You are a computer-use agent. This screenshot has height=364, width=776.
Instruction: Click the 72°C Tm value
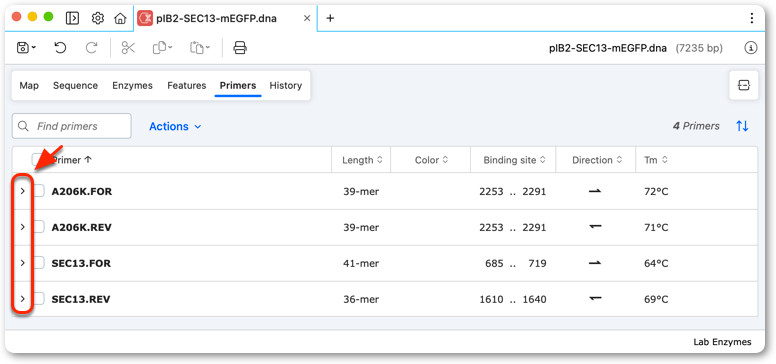click(656, 191)
